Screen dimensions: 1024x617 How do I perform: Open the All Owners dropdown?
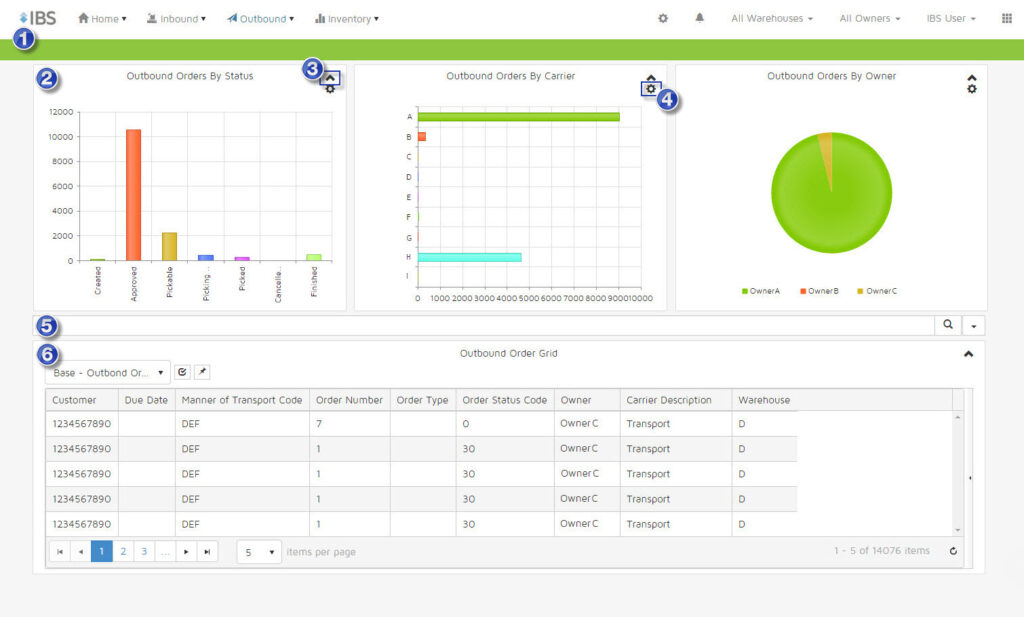pyautogui.click(x=870, y=18)
